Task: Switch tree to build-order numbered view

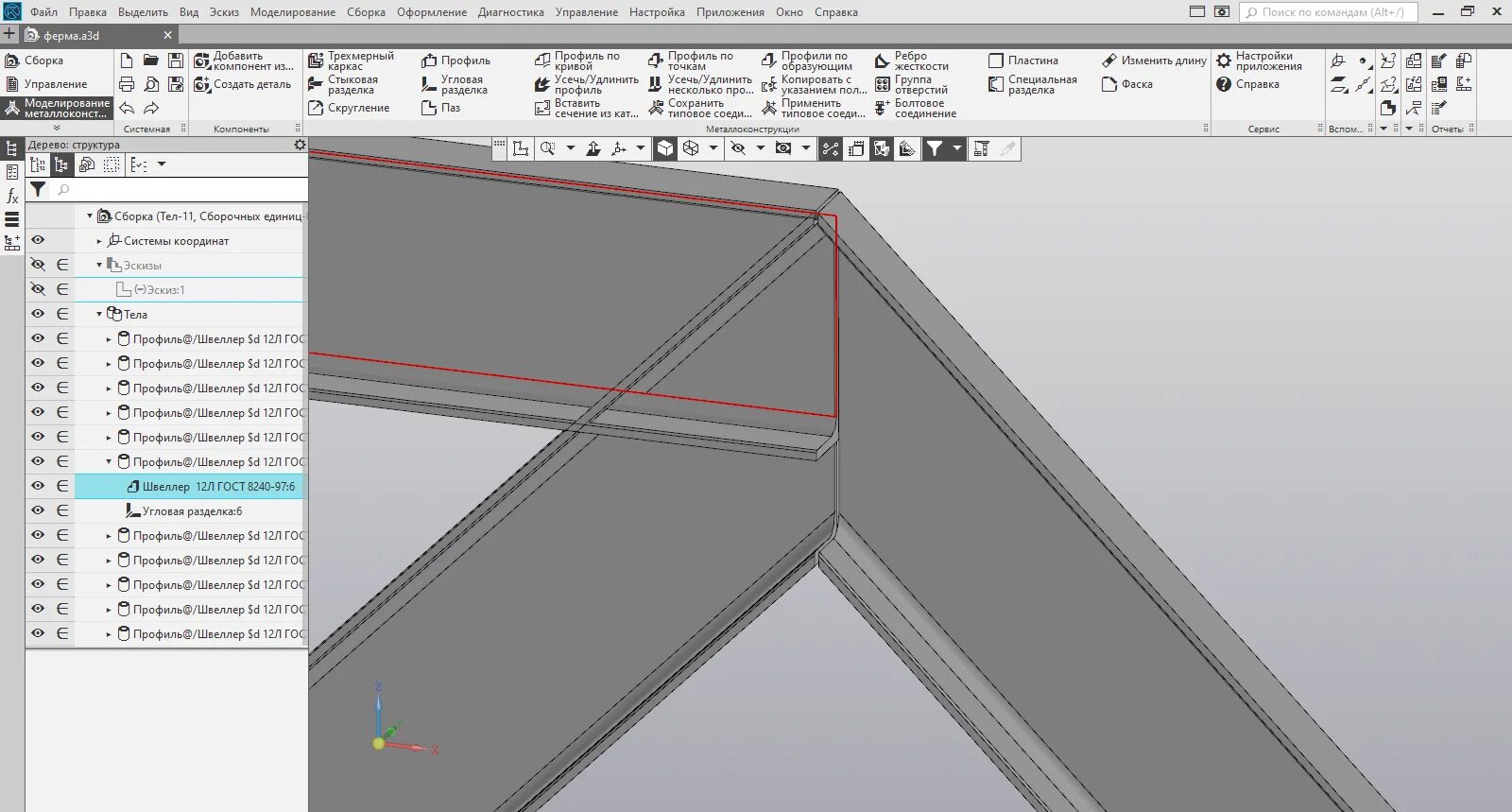Action: (x=38, y=164)
